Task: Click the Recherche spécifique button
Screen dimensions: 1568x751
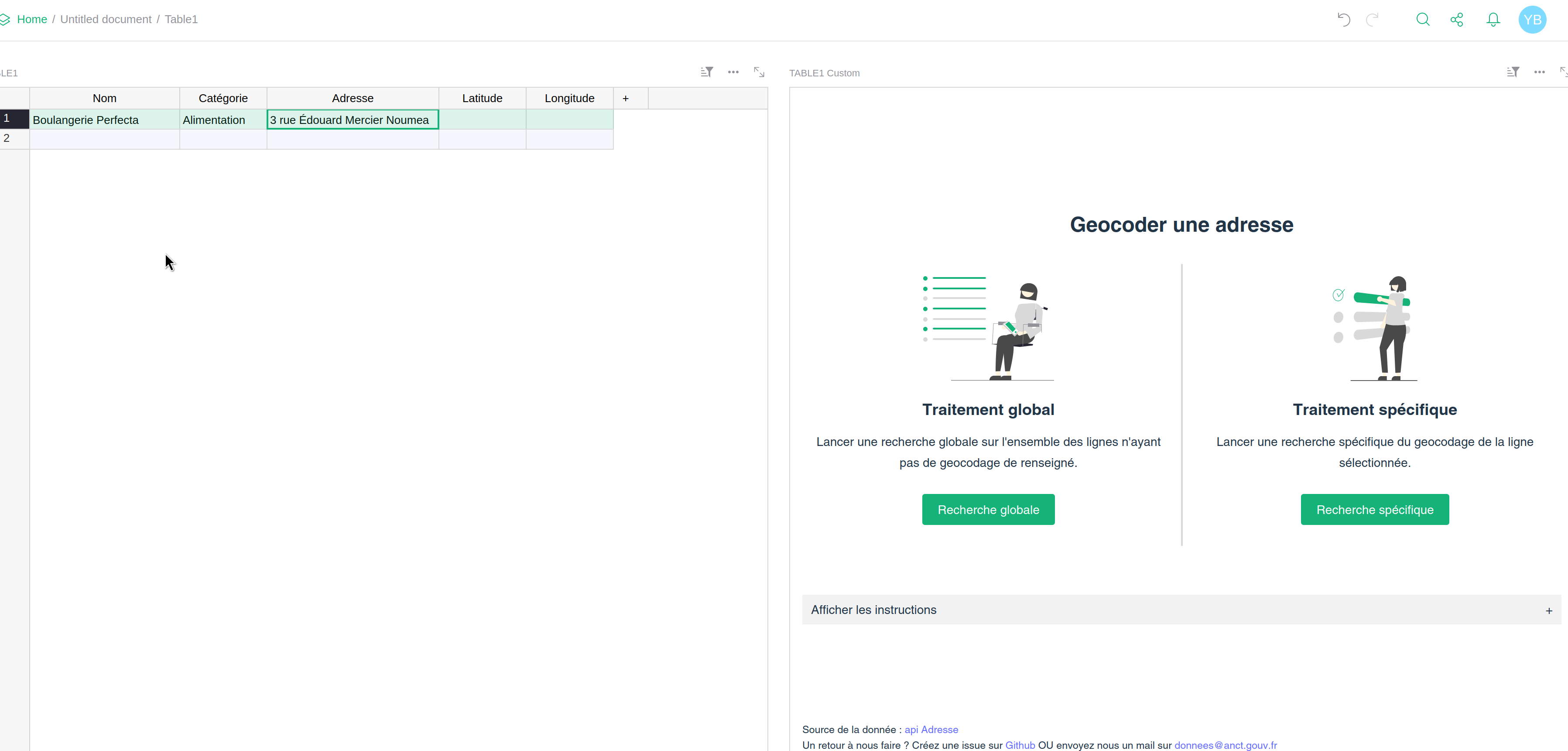Action: (x=1374, y=509)
